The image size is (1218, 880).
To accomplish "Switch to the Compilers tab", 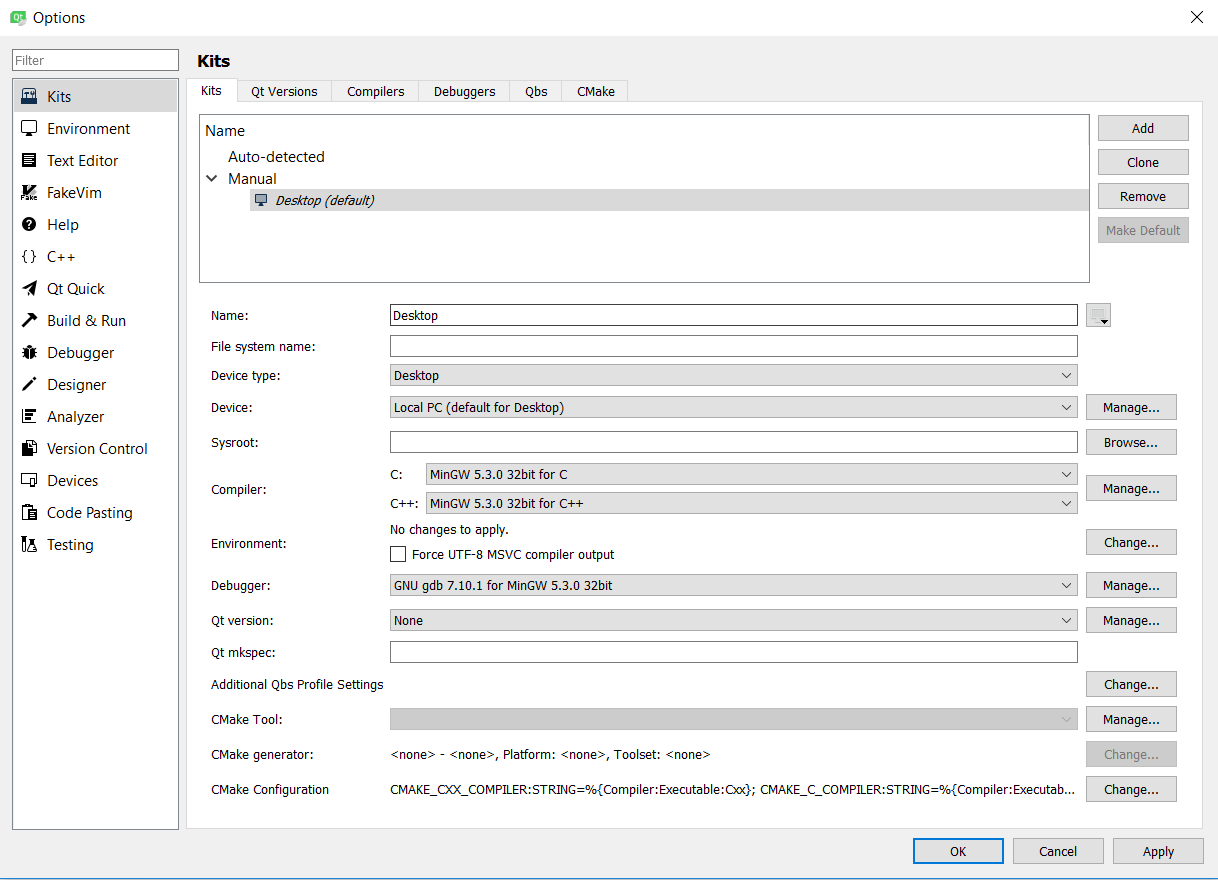I will 376,91.
